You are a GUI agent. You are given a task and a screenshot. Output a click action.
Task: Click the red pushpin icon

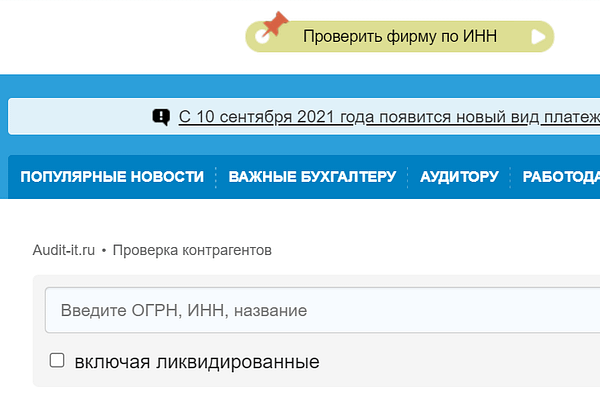[273, 24]
